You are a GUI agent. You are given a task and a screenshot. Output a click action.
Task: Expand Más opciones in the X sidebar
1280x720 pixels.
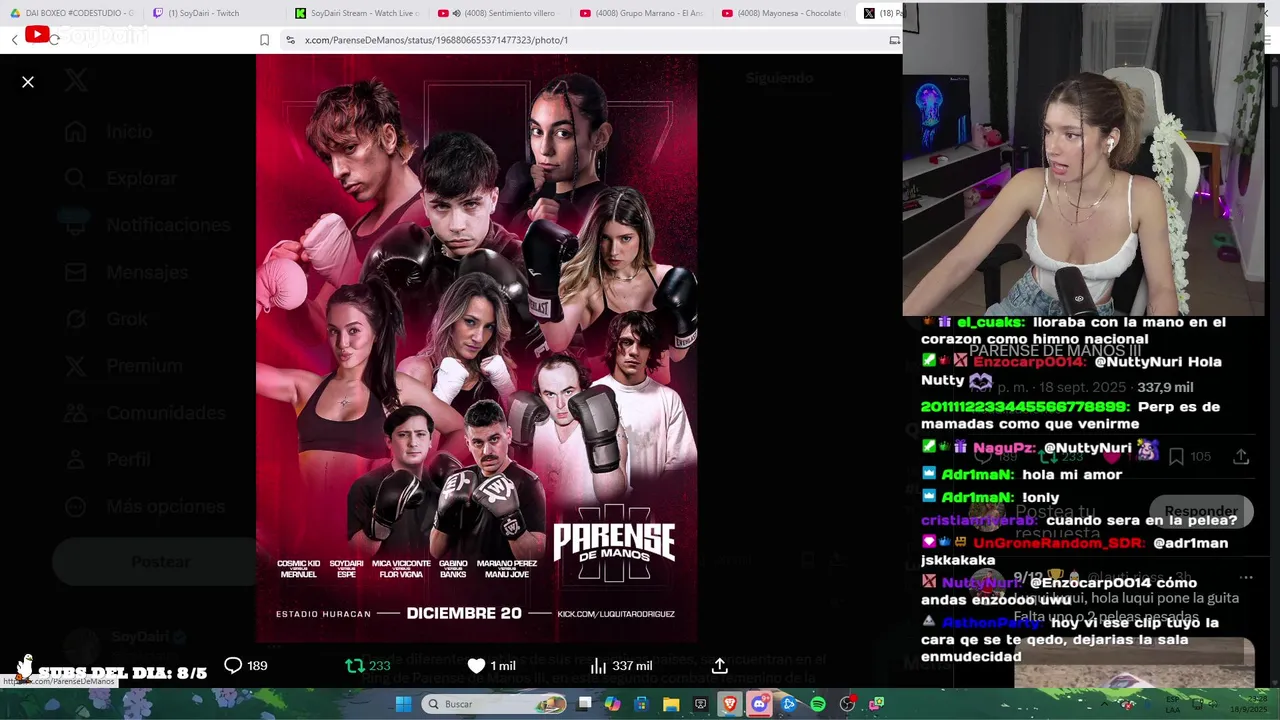coord(145,507)
